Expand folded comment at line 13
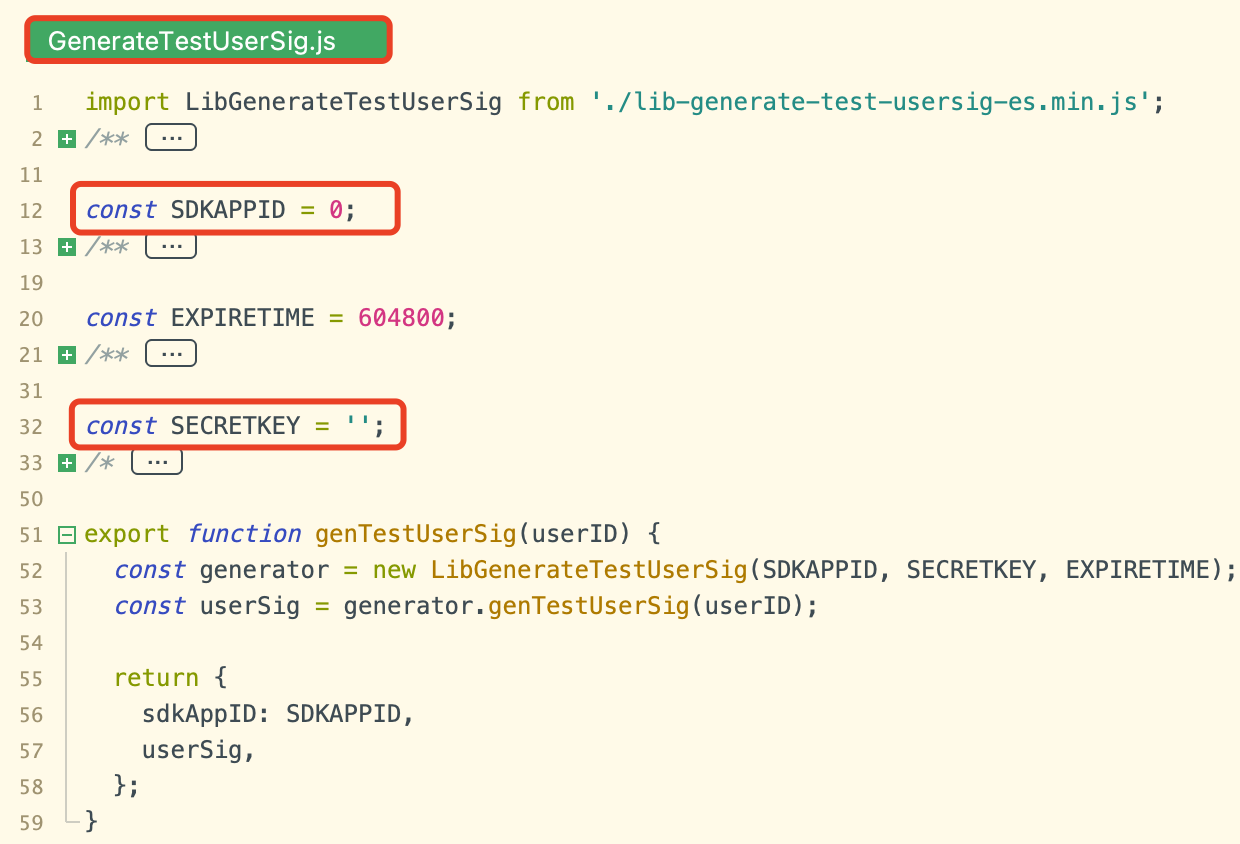The image size is (1240, 844). [x=67, y=247]
